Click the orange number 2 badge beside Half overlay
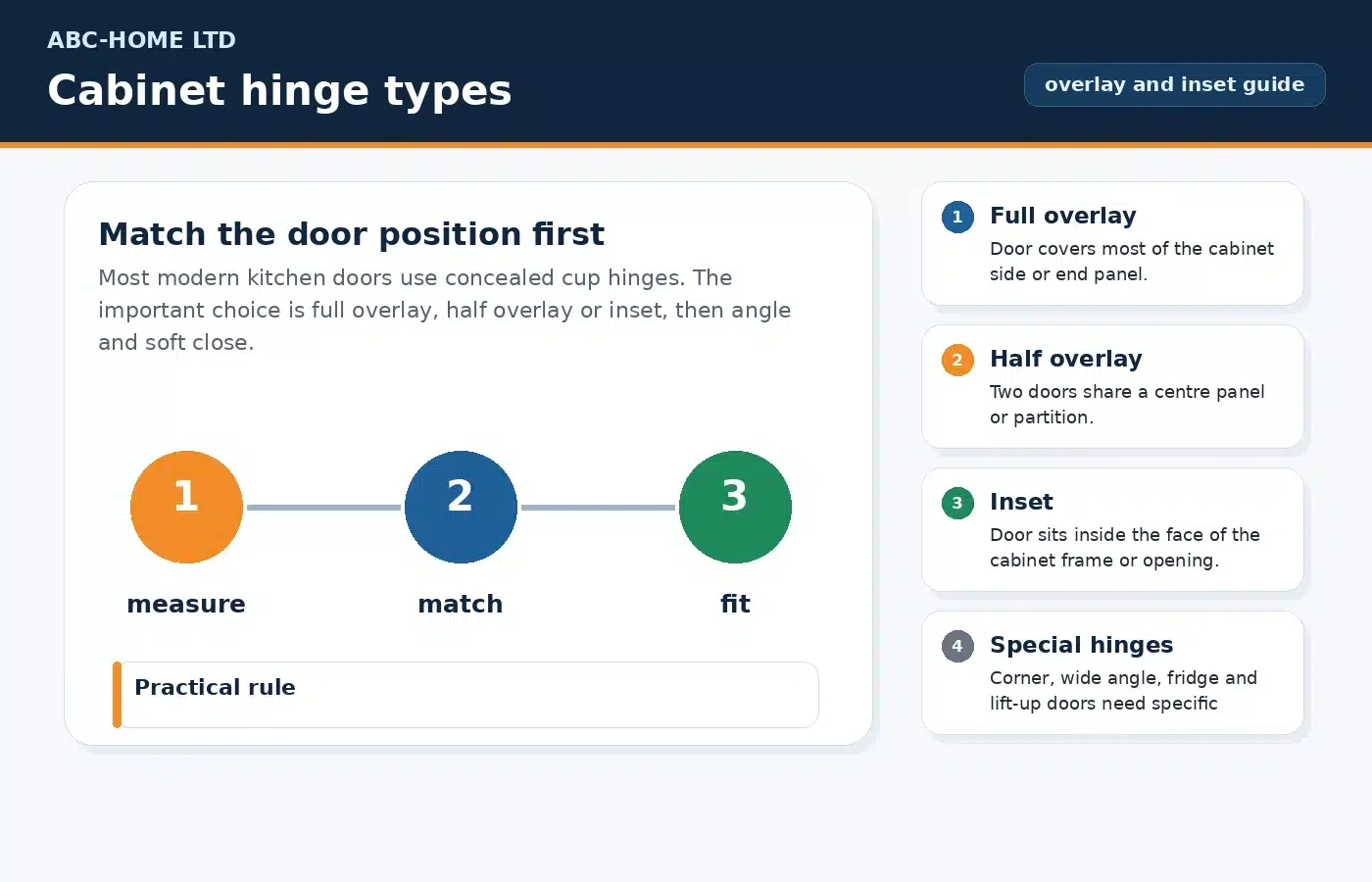 coord(957,360)
